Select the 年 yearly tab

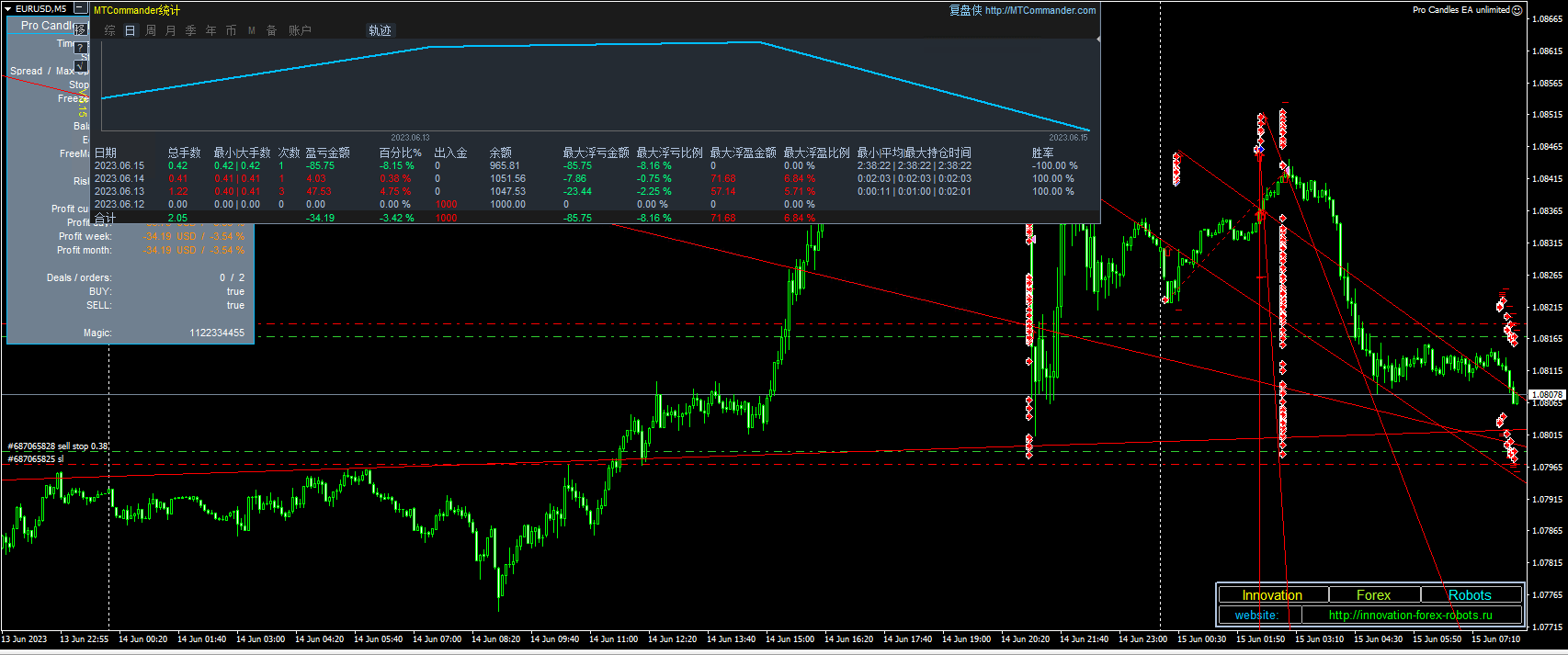pyautogui.click(x=211, y=30)
